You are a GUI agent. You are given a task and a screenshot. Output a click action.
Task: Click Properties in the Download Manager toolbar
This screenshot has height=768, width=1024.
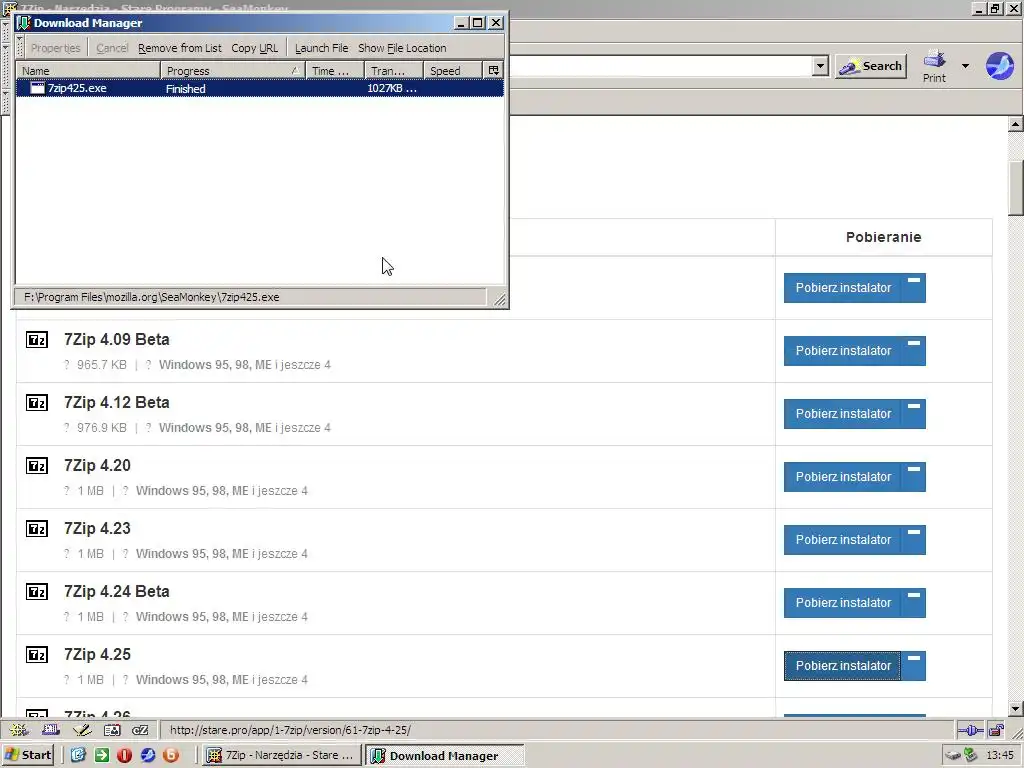tap(56, 48)
